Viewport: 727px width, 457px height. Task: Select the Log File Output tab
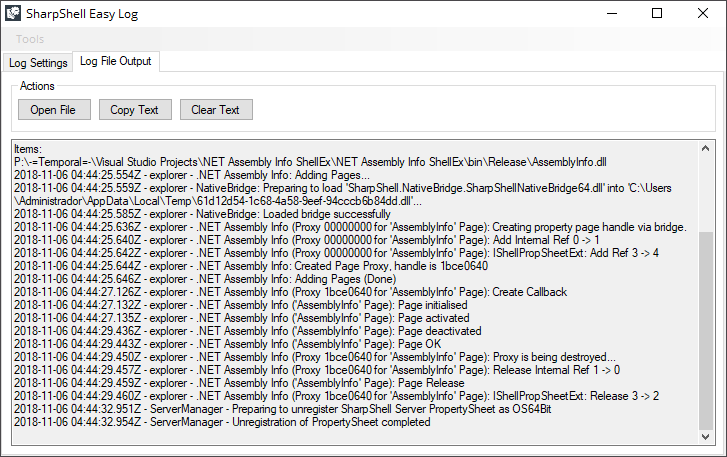[116, 61]
